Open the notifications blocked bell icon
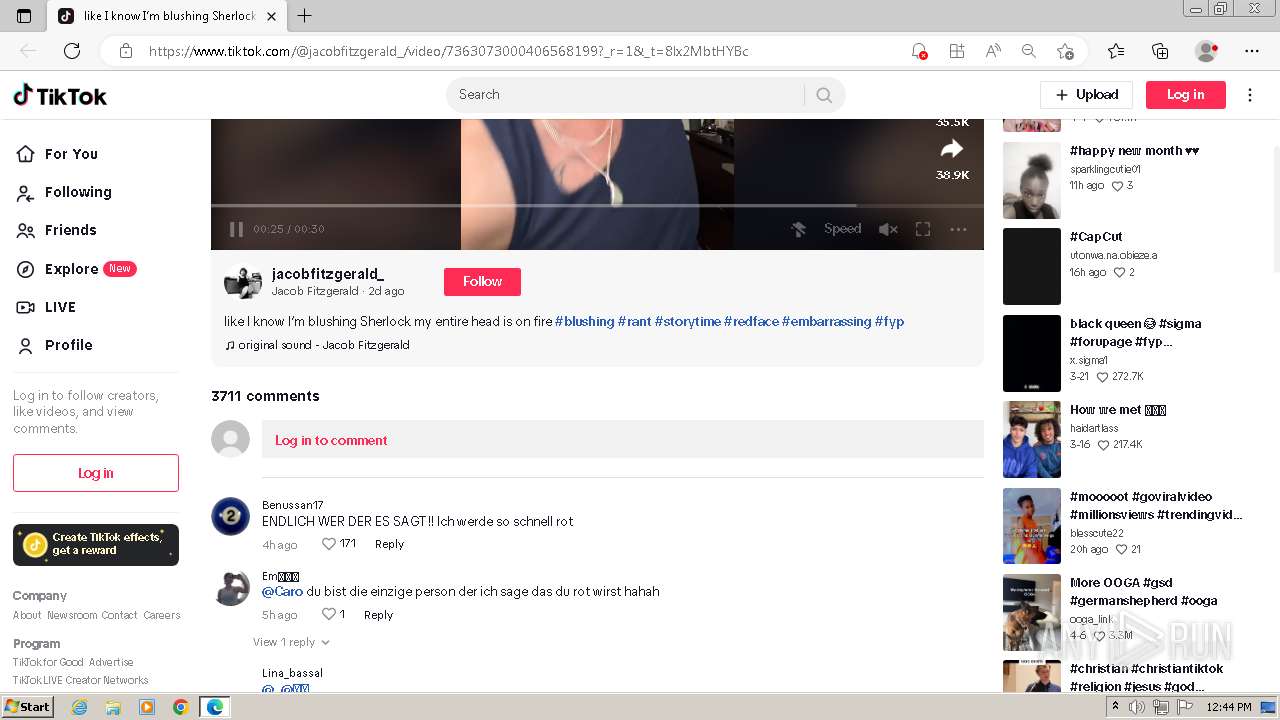The width and height of the screenshot is (1280, 720). coord(919,51)
